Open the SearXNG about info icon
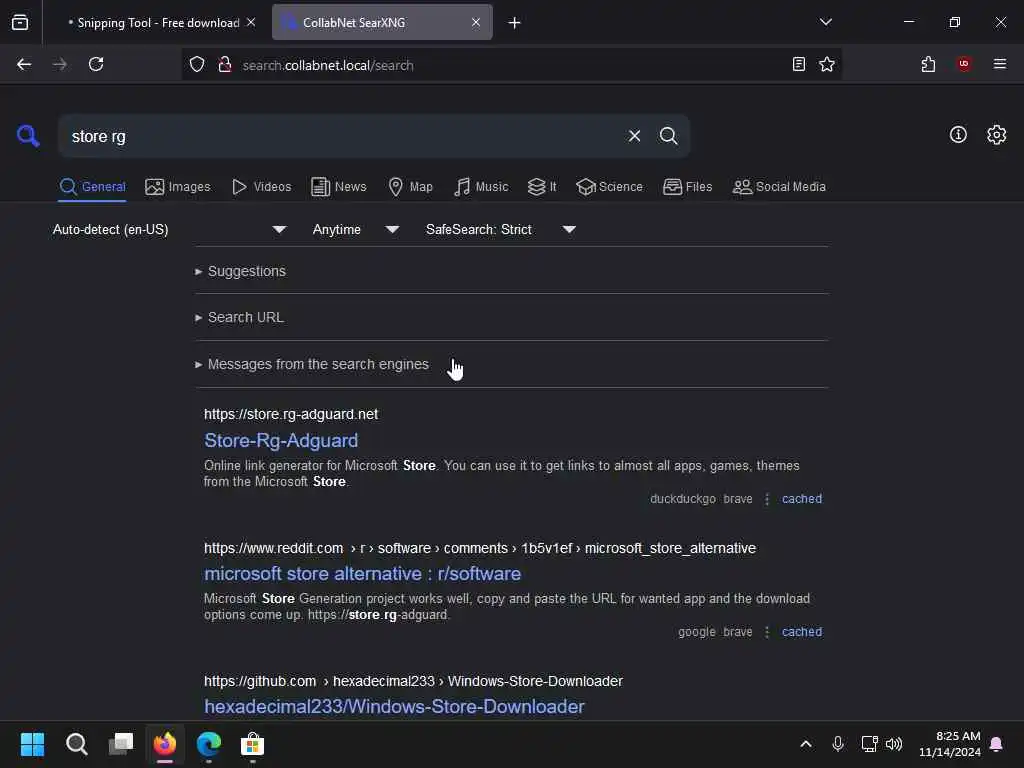Viewport: 1024px width, 768px height. 958,135
